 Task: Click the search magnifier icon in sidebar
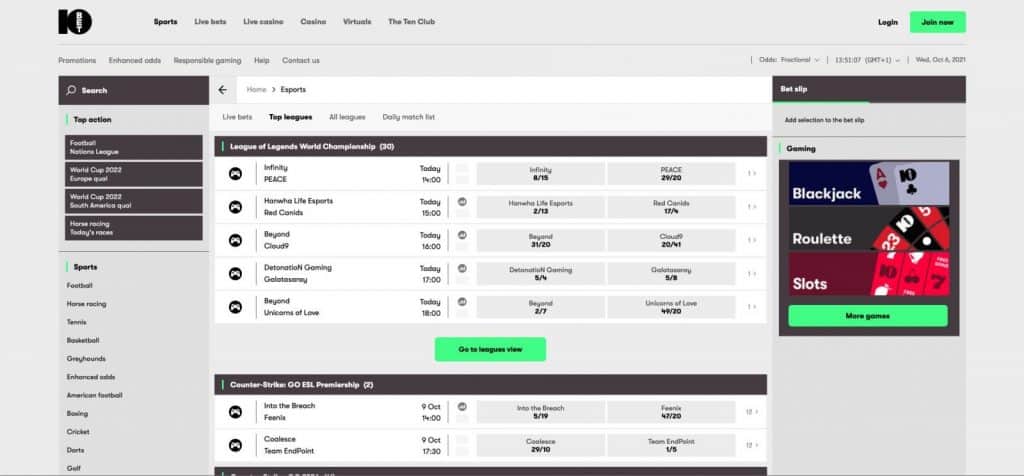(x=71, y=90)
